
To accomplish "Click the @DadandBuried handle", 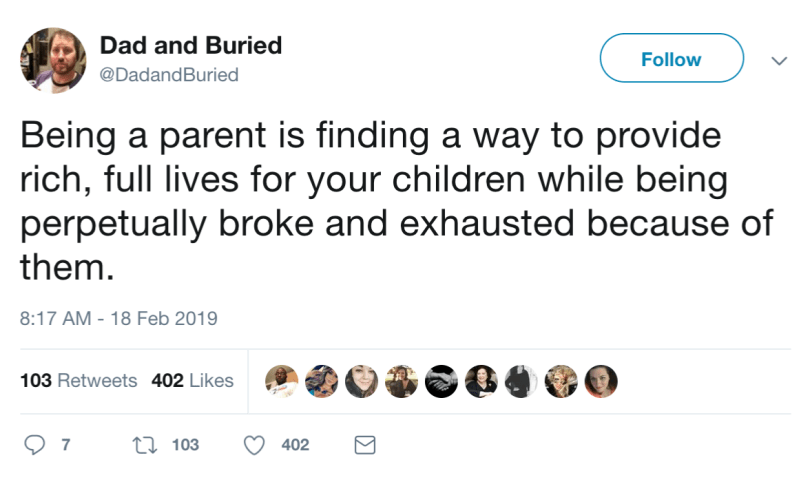I will (x=169, y=75).
